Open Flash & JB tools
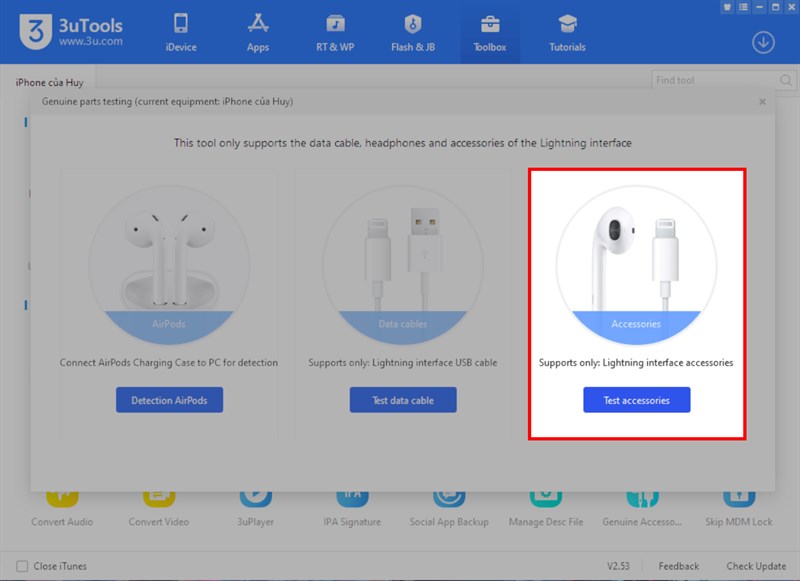 click(411, 30)
